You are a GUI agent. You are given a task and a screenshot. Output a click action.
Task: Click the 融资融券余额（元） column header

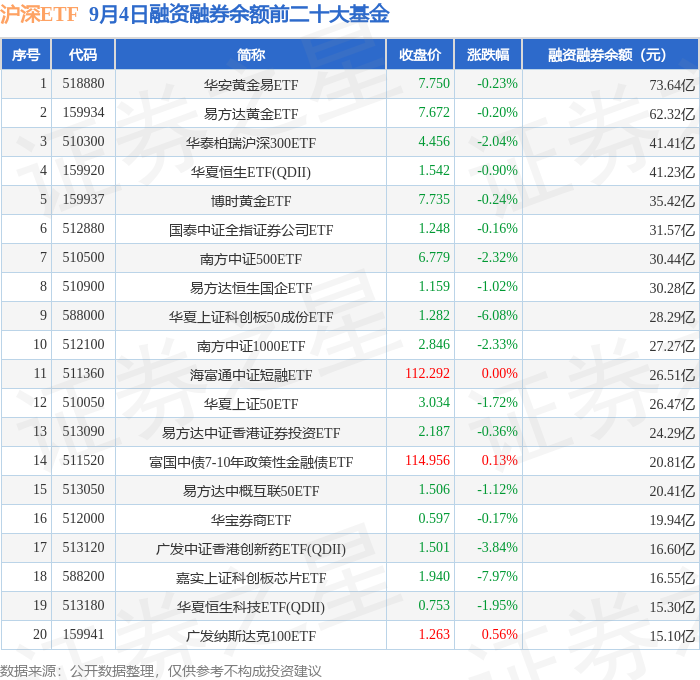610,54
